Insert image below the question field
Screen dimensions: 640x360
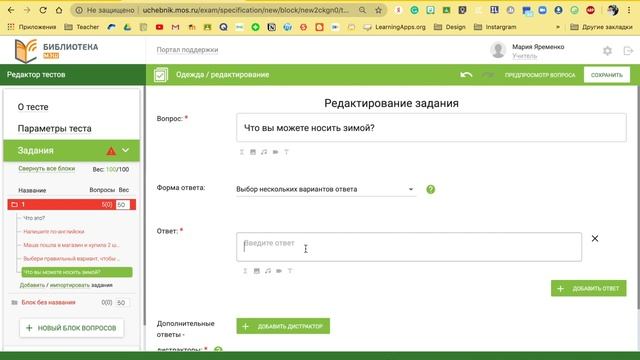pyautogui.click(x=253, y=152)
